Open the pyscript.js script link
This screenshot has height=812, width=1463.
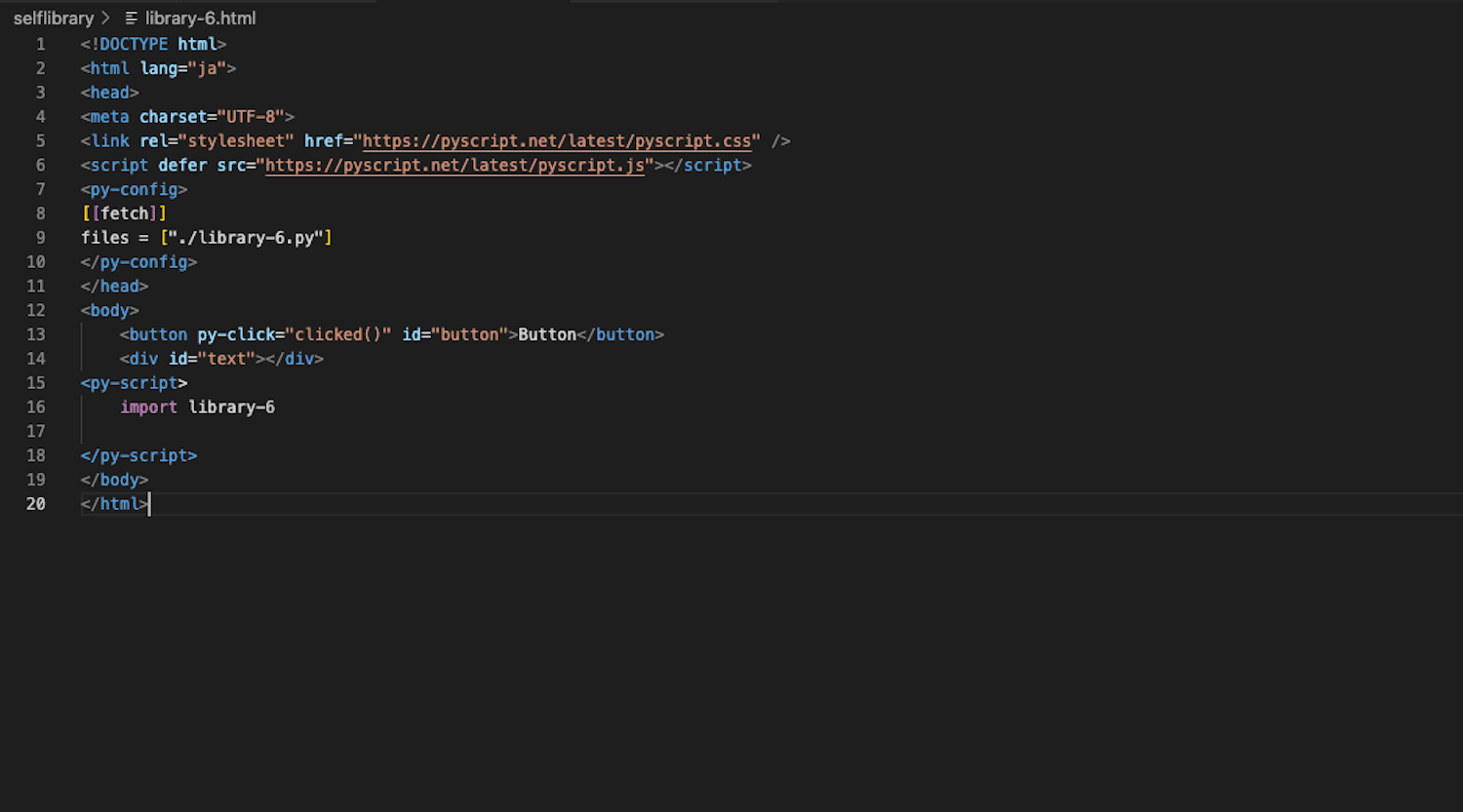[455, 165]
